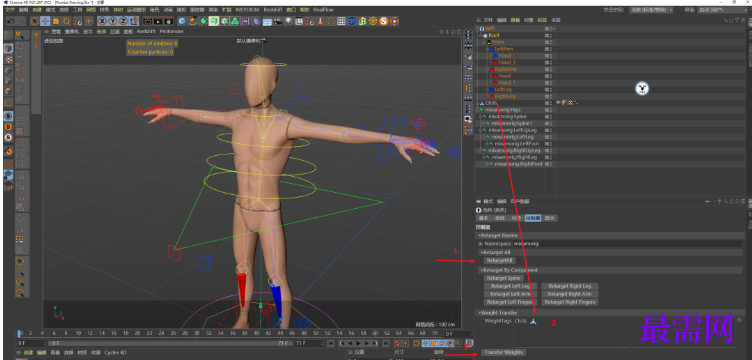The width and height of the screenshot is (752, 360).
Task: Click the Render View clapperboard icon
Action: pyautogui.click(x=147, y=21)
